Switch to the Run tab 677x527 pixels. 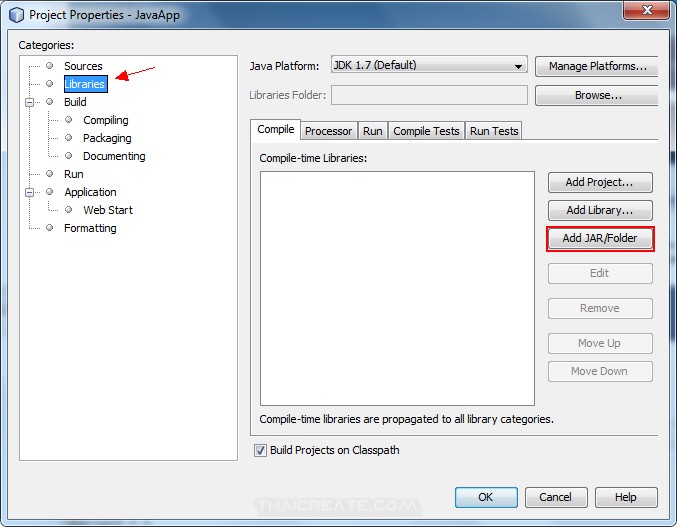pos(373,131)
